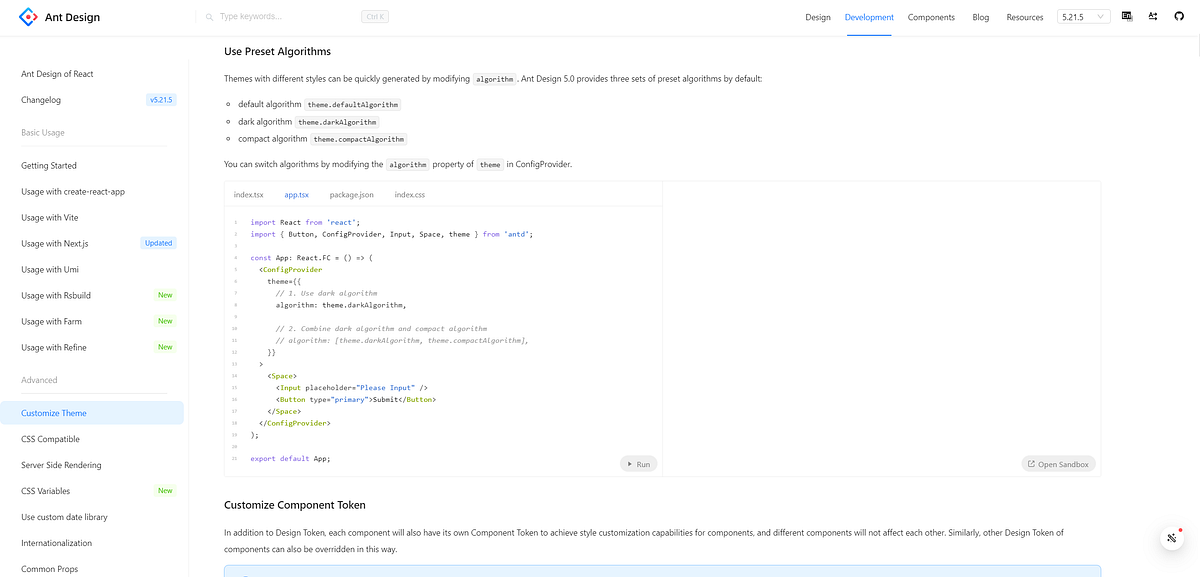View the Usage with Next.js guide
This screenshot has width=1200, height=577.
pos(54,243)
